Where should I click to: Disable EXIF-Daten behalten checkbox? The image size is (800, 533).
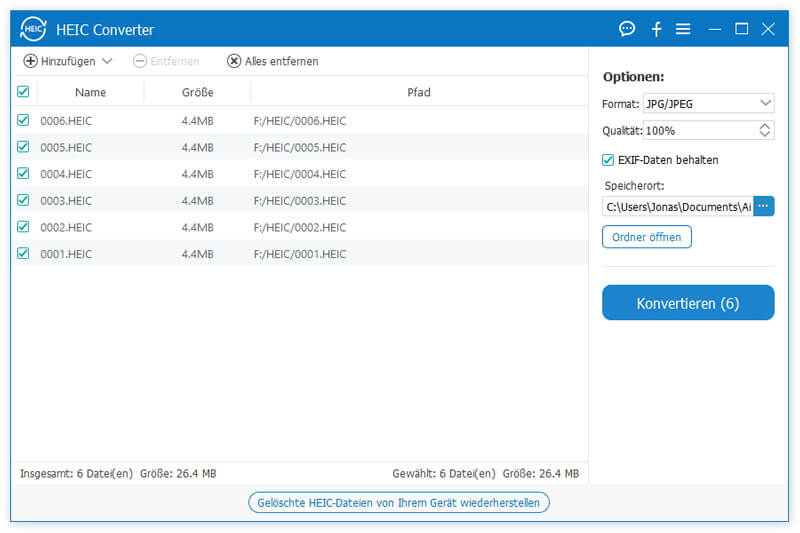click(608, 160)
